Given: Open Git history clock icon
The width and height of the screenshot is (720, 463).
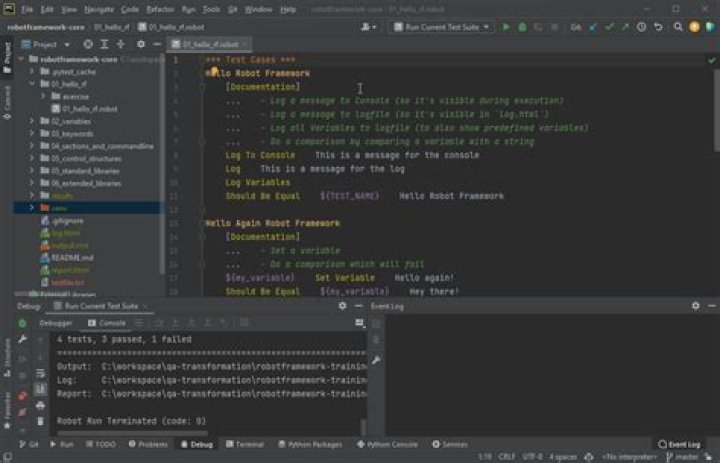Looking at the screenshot, I should [x=641, y=27].
